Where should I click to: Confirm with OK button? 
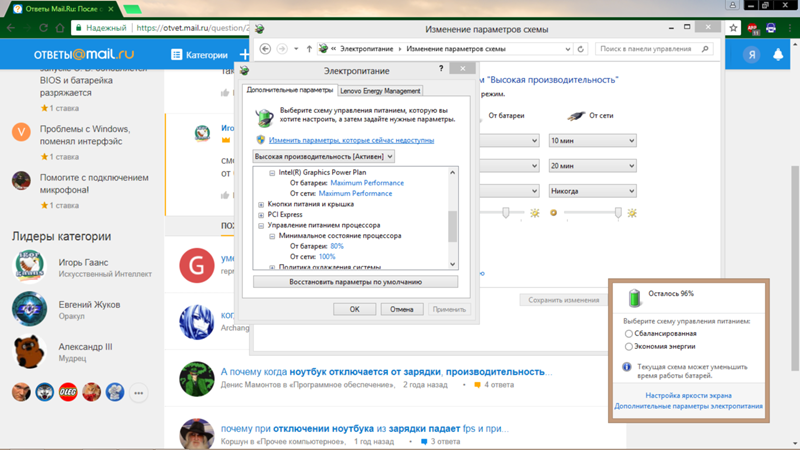coord(355,309)
